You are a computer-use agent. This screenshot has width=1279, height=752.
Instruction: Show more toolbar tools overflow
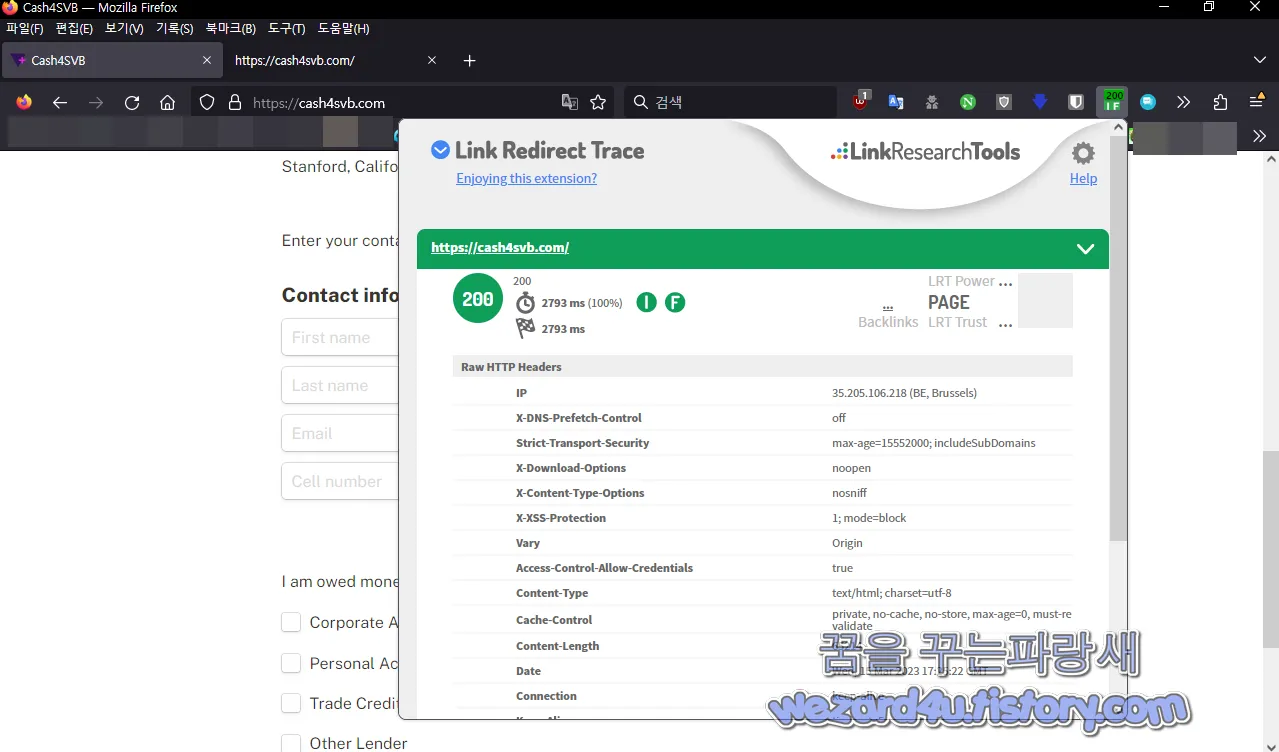pyautogui.click(x=1184, y=102)
